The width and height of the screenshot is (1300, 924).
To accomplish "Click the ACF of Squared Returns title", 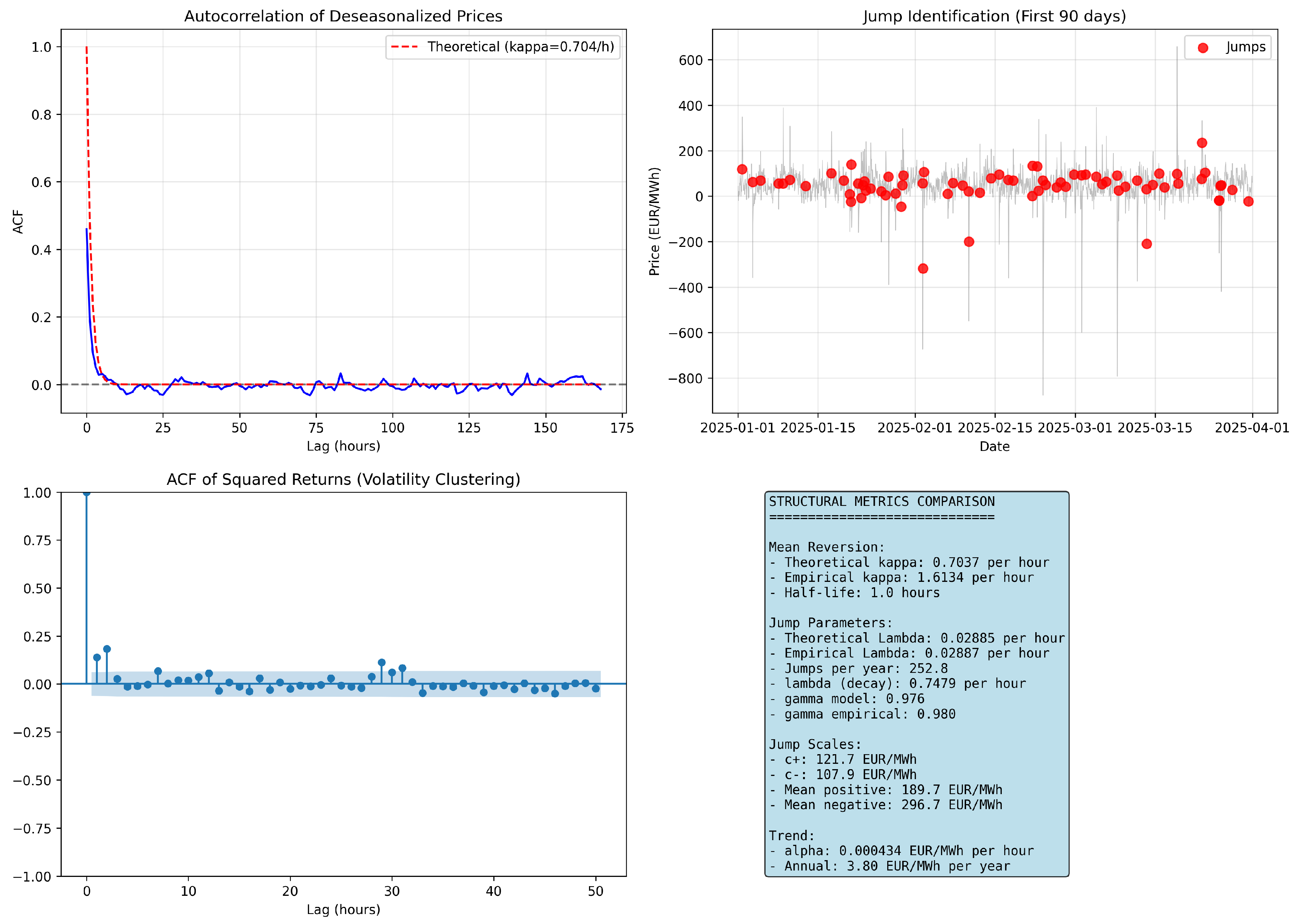I will (343, 479).
